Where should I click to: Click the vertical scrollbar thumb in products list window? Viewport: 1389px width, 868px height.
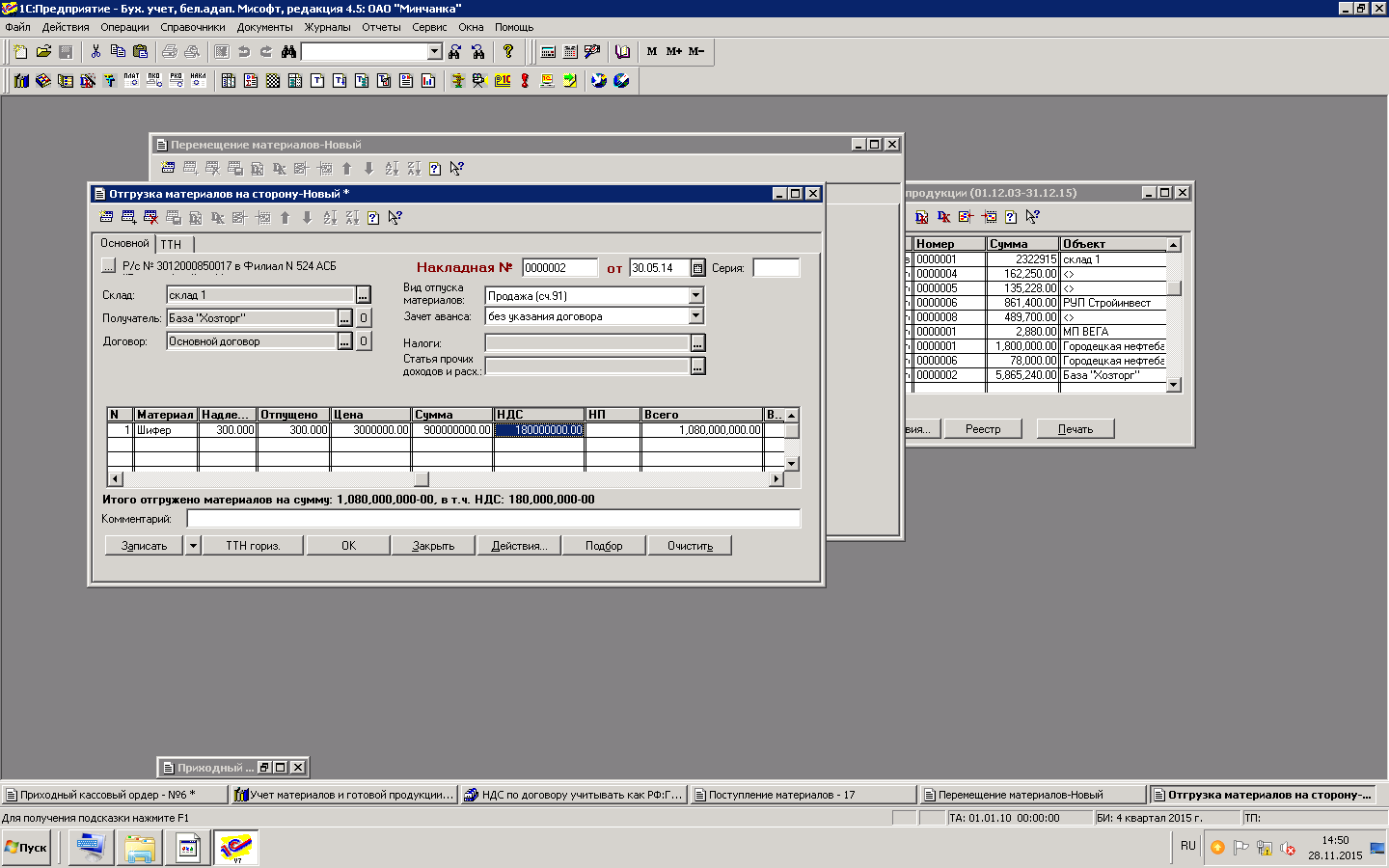[x=1174, y=287]
